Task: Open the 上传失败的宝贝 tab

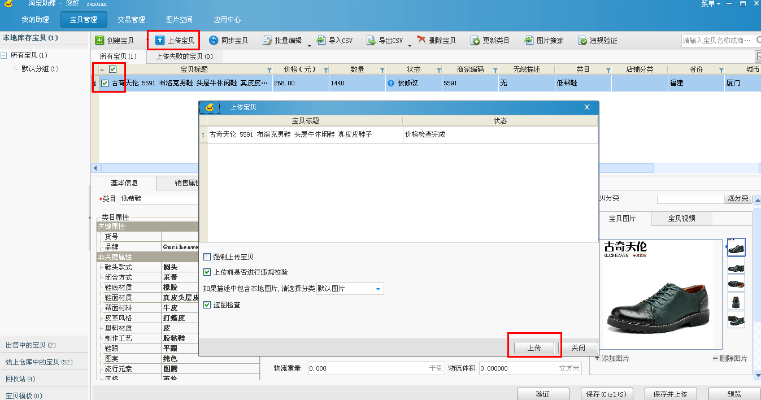Action: tap(184, 56)
